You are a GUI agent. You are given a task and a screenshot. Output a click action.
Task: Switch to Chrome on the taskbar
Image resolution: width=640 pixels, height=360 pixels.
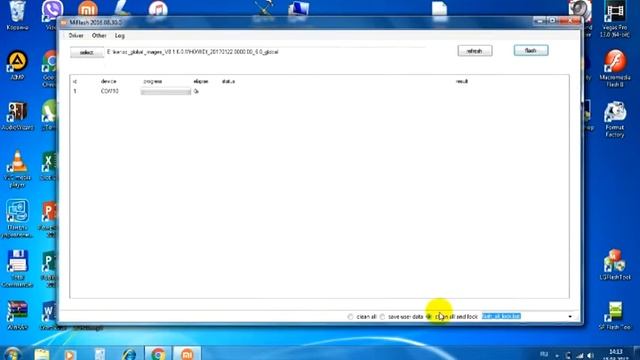(x=158, y=353)
